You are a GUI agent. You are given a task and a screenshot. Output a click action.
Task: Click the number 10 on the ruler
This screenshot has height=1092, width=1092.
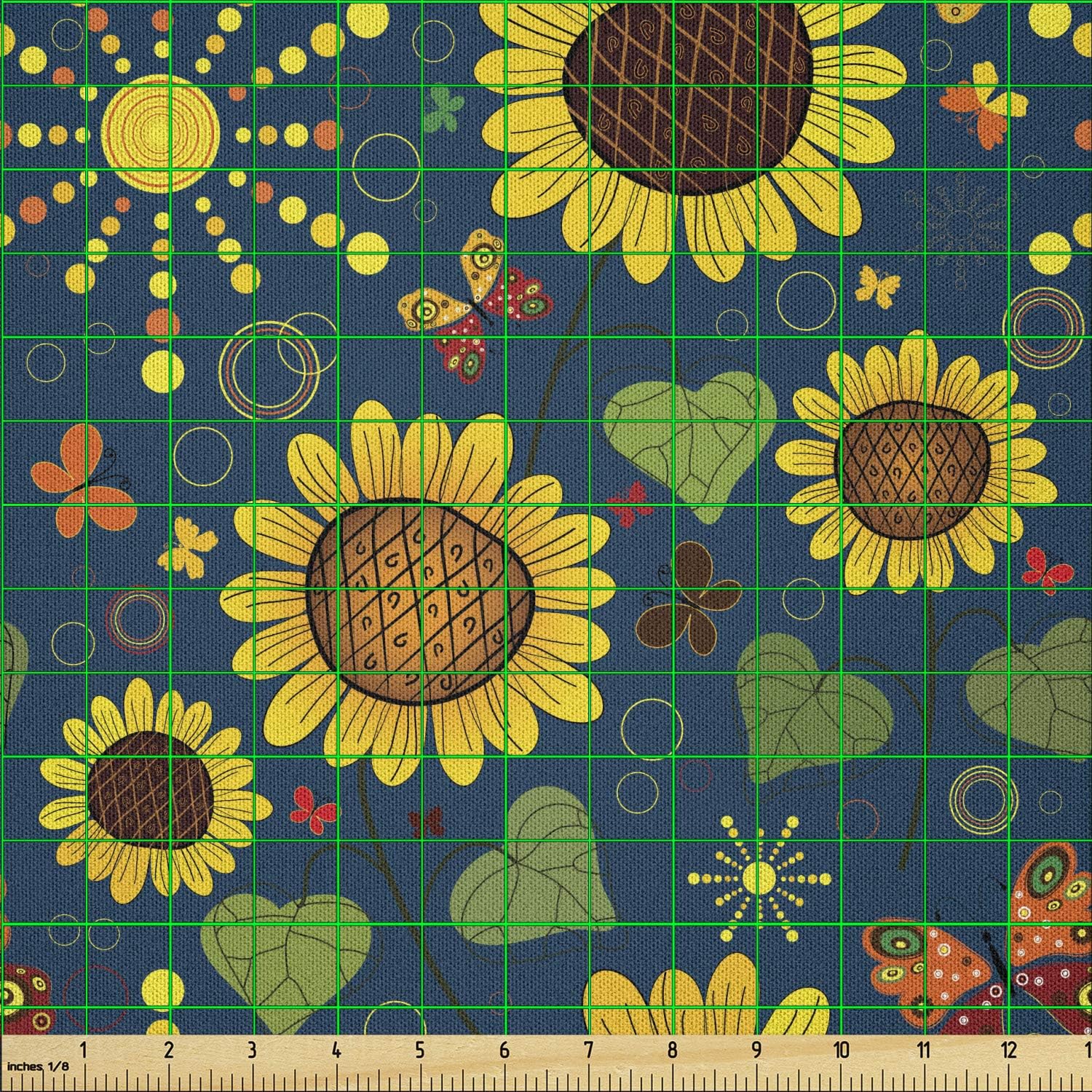click(842, 1051)
